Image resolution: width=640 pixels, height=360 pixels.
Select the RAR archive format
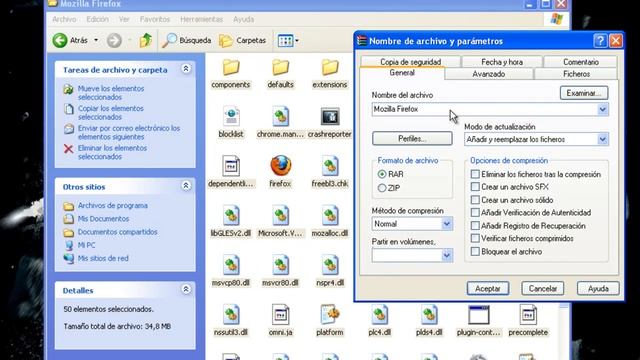382,174
